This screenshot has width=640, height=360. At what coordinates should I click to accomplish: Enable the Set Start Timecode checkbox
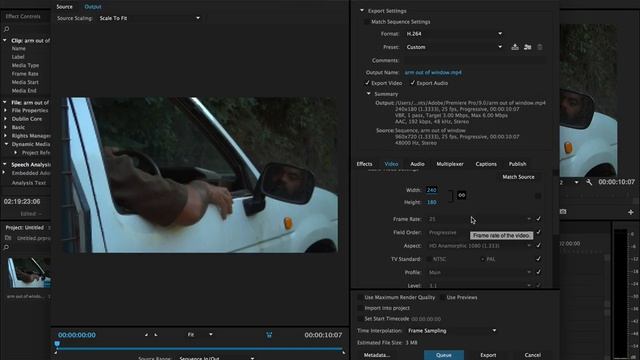point(360,319)
